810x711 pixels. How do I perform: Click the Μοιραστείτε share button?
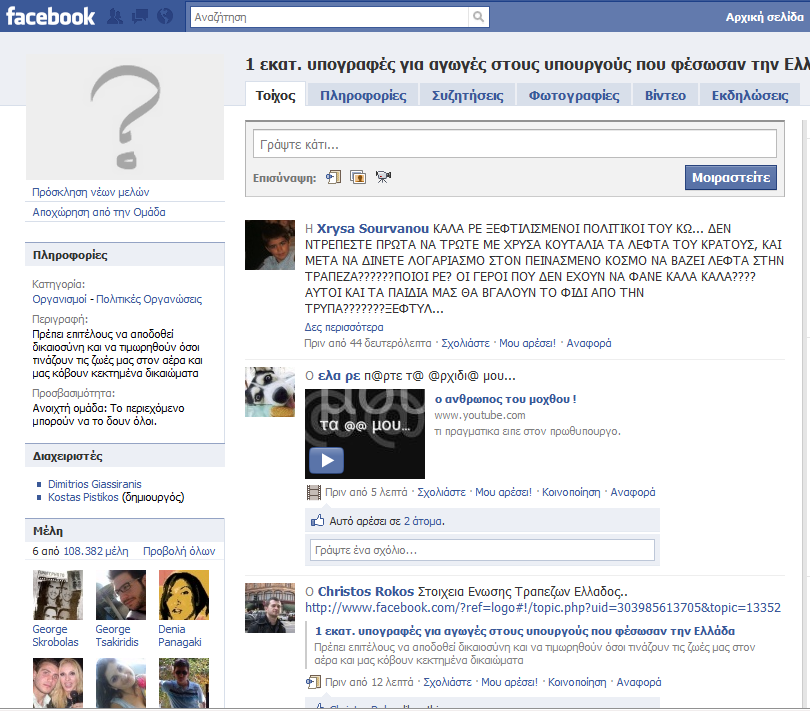coord(731,177)
